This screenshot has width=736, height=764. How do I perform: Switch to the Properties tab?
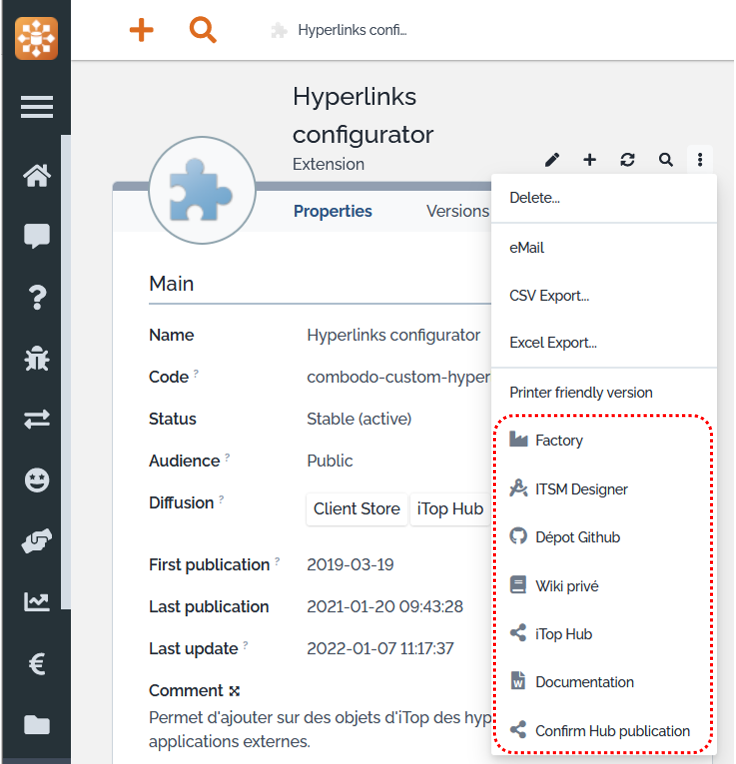point(333,211)
